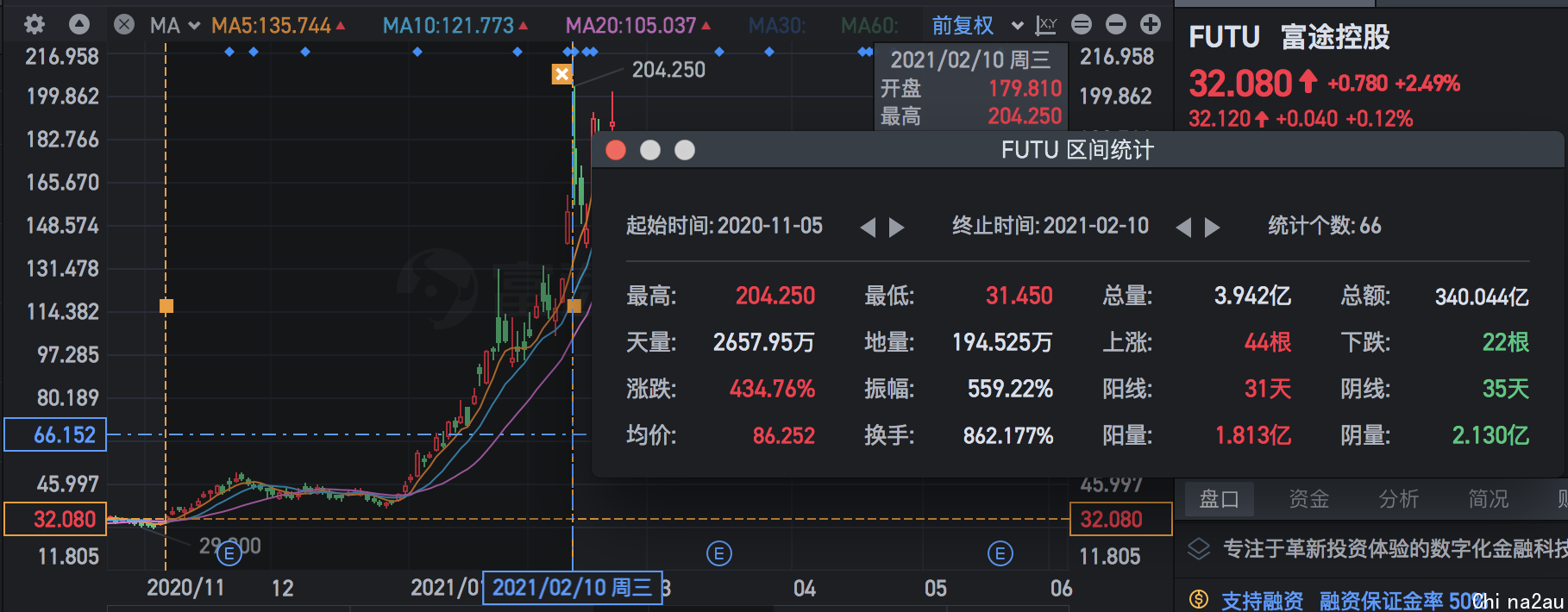Click the 天量 value 2657.95万
This screenshot has height=612, width=1568.
coord(764,343)
